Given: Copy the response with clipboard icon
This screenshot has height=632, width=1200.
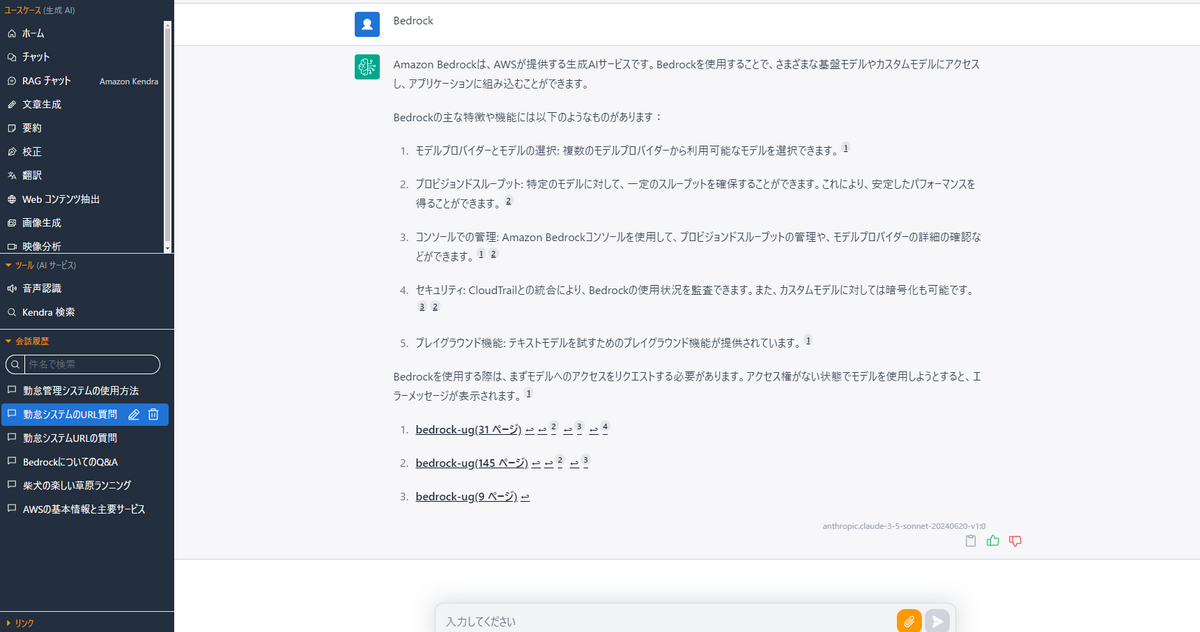Looking at the screenshot, I should coord(971,541).
